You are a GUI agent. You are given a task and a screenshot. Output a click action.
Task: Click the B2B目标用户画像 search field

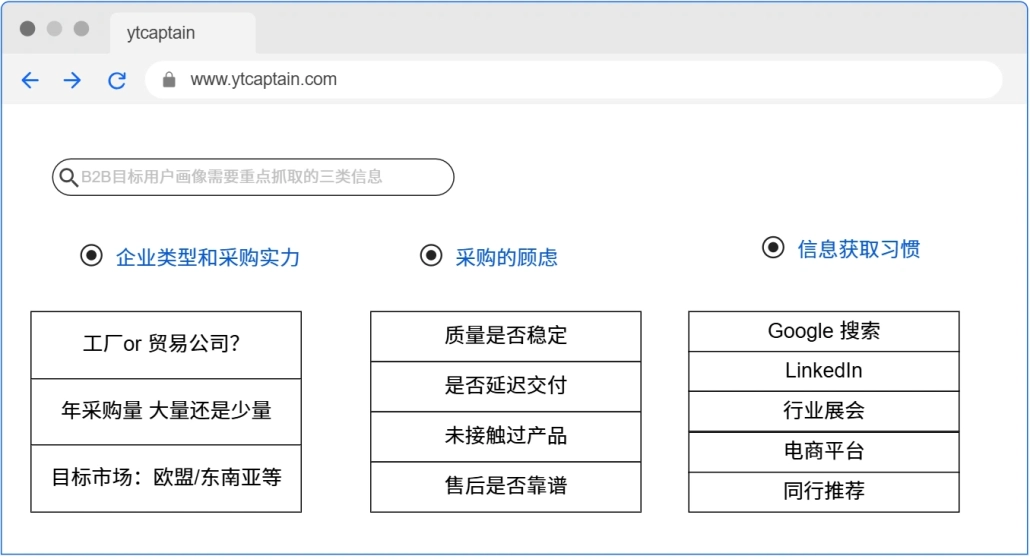260,177
